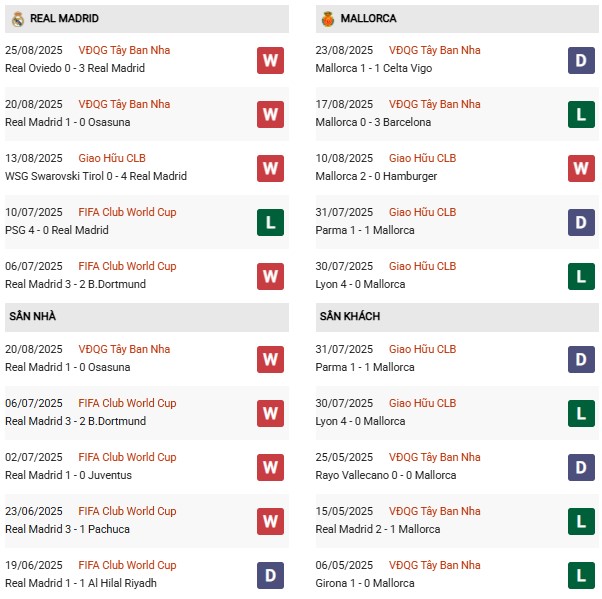Click the W badge for Real Madrid vs Juventus
This screenshot has height=599, width=602.
[270, 467]
